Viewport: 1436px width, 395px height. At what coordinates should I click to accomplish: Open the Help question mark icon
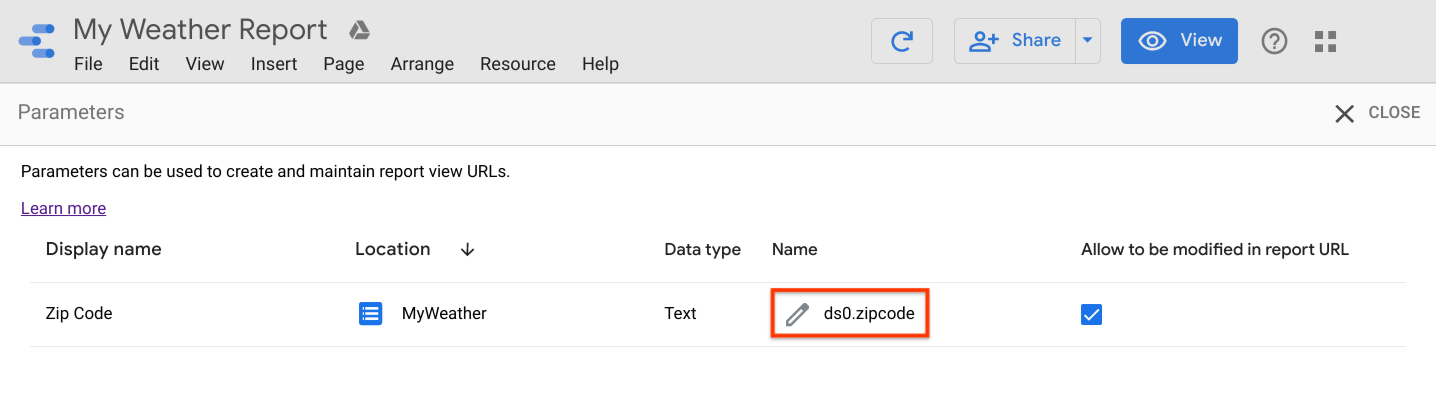pyautogui.click(x=1274, y=41)
